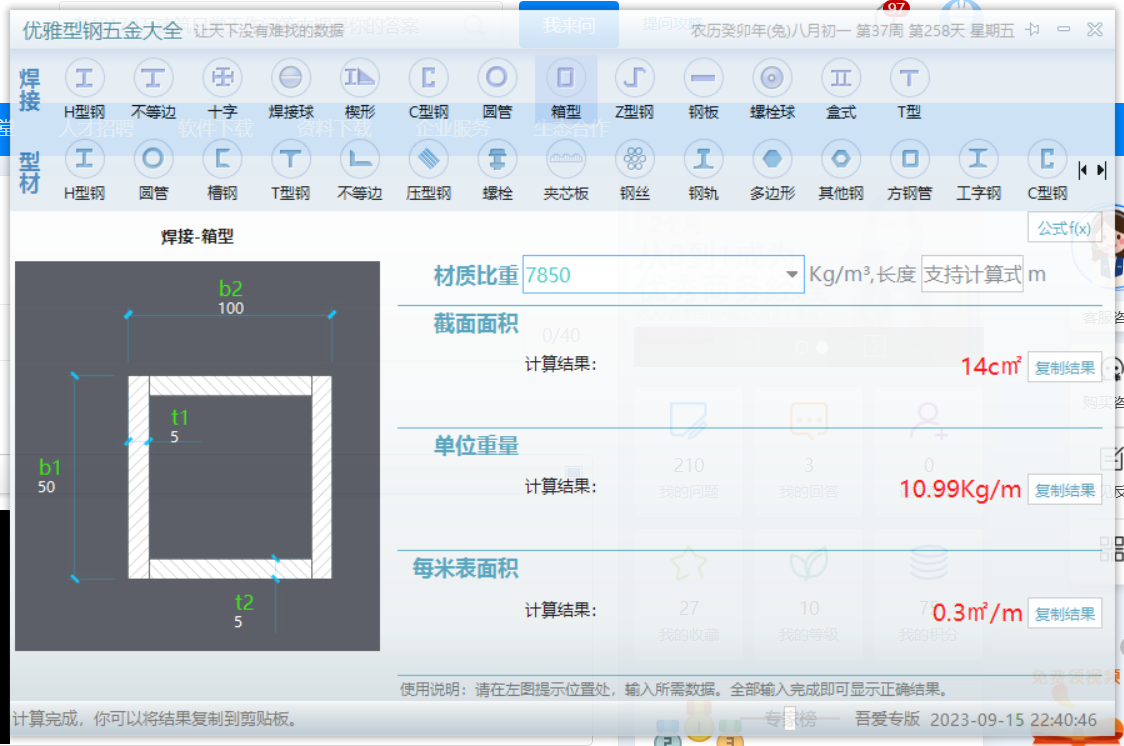
Task: Click the 14c㎡ area result text
Action: [x=991, y=367]
